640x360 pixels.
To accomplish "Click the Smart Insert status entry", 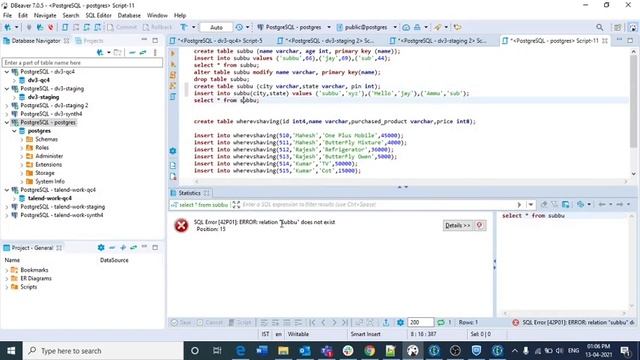I will (x=365, y=334).
